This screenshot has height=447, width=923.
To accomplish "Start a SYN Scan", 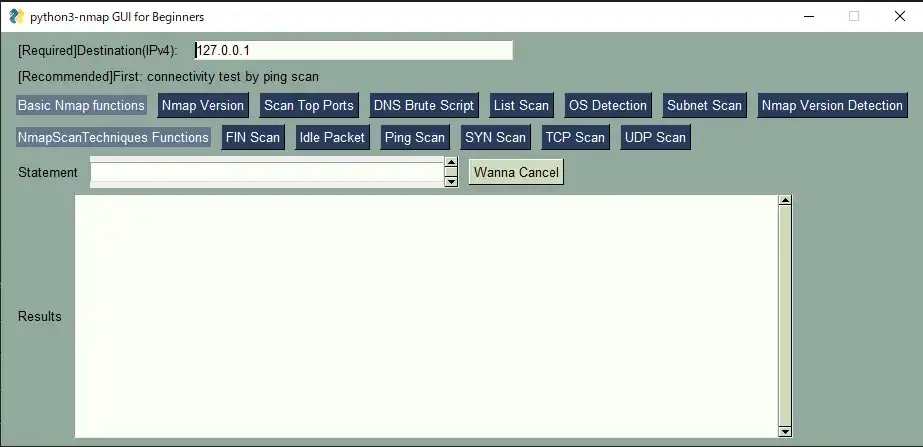I will [x=496, y=137].
